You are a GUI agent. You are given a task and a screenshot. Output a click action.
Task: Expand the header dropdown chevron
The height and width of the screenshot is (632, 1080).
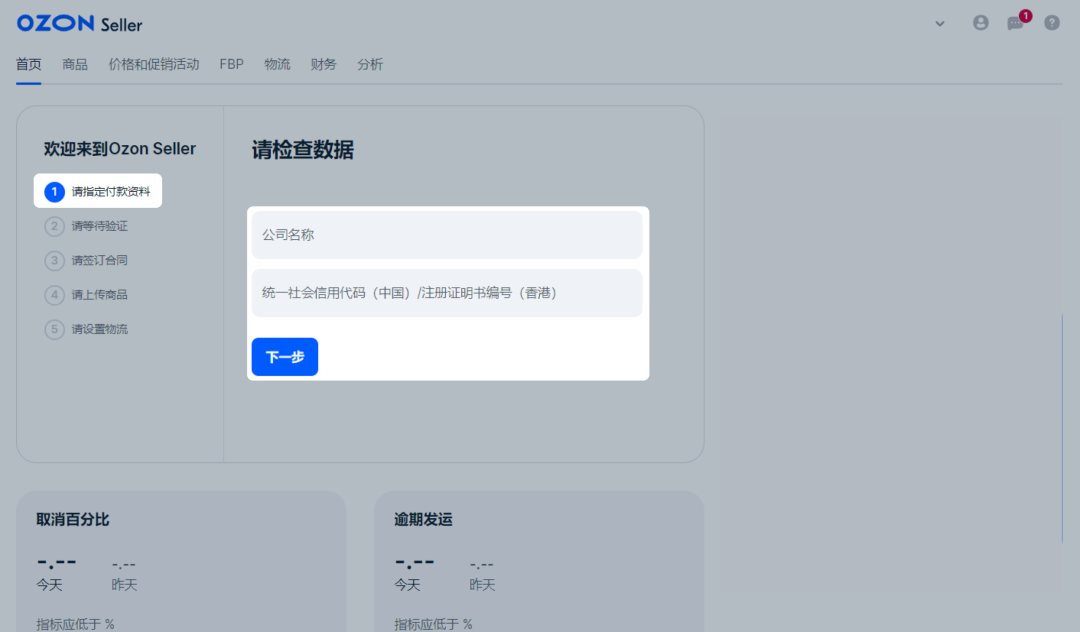939,23
